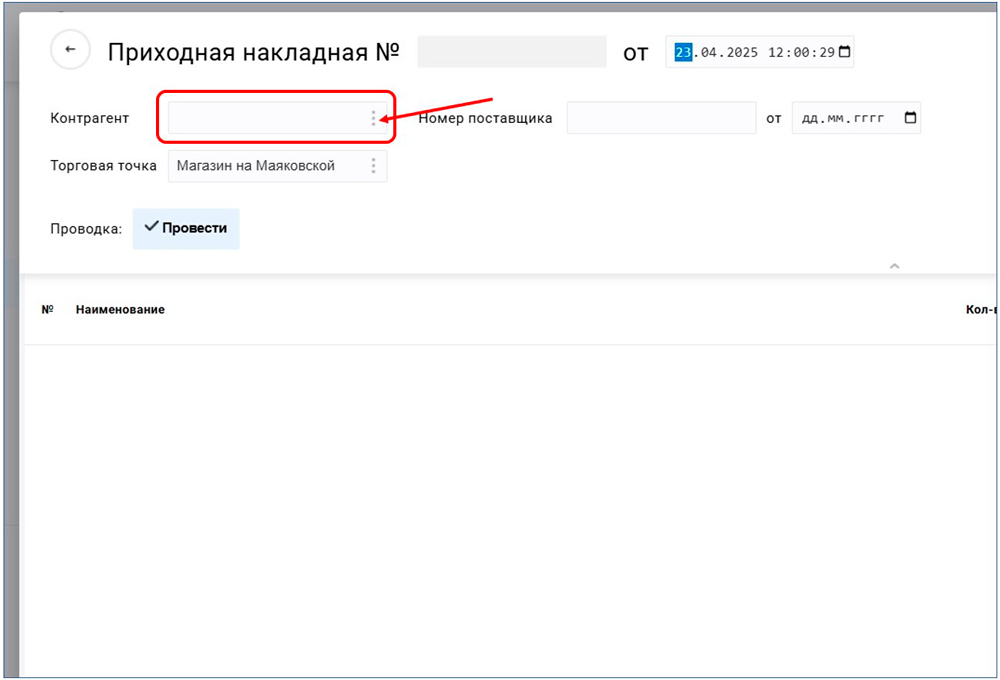Viewport: 1000px width, 680px height.
Task: Select the seconds segment 29 of invoice time
Action: coord(826,52)
